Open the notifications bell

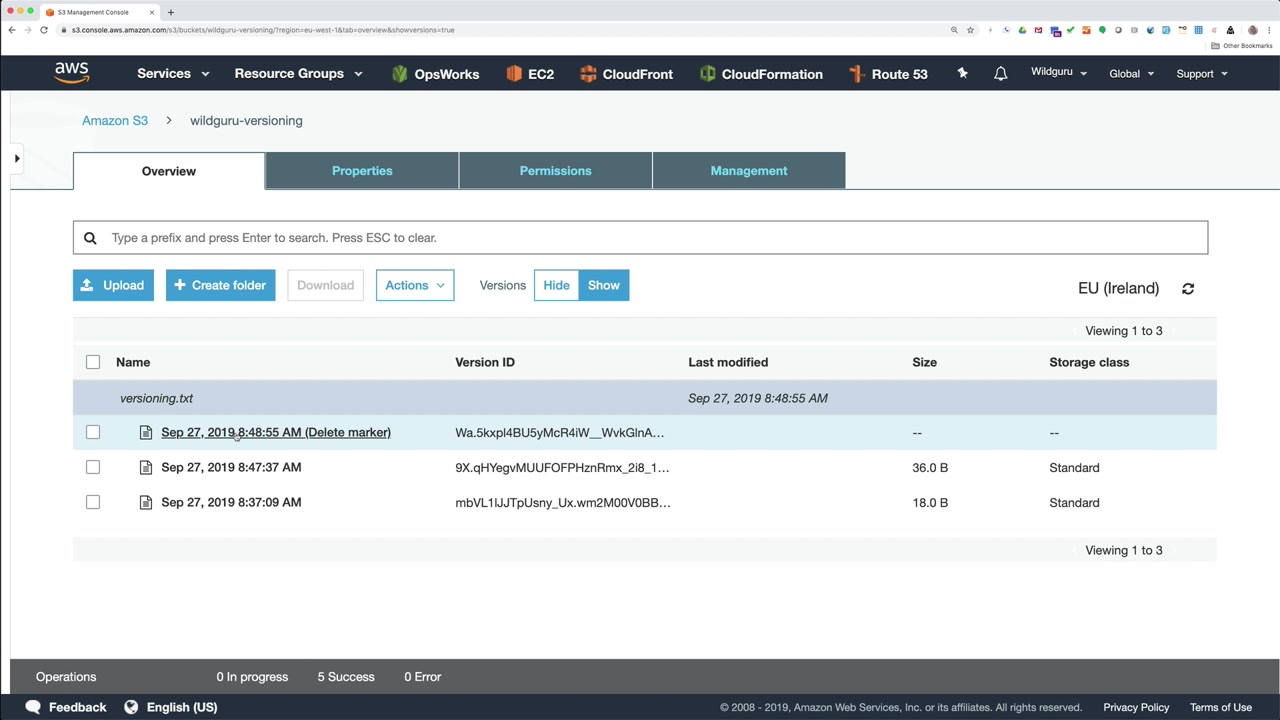(x=1000, y=73)
